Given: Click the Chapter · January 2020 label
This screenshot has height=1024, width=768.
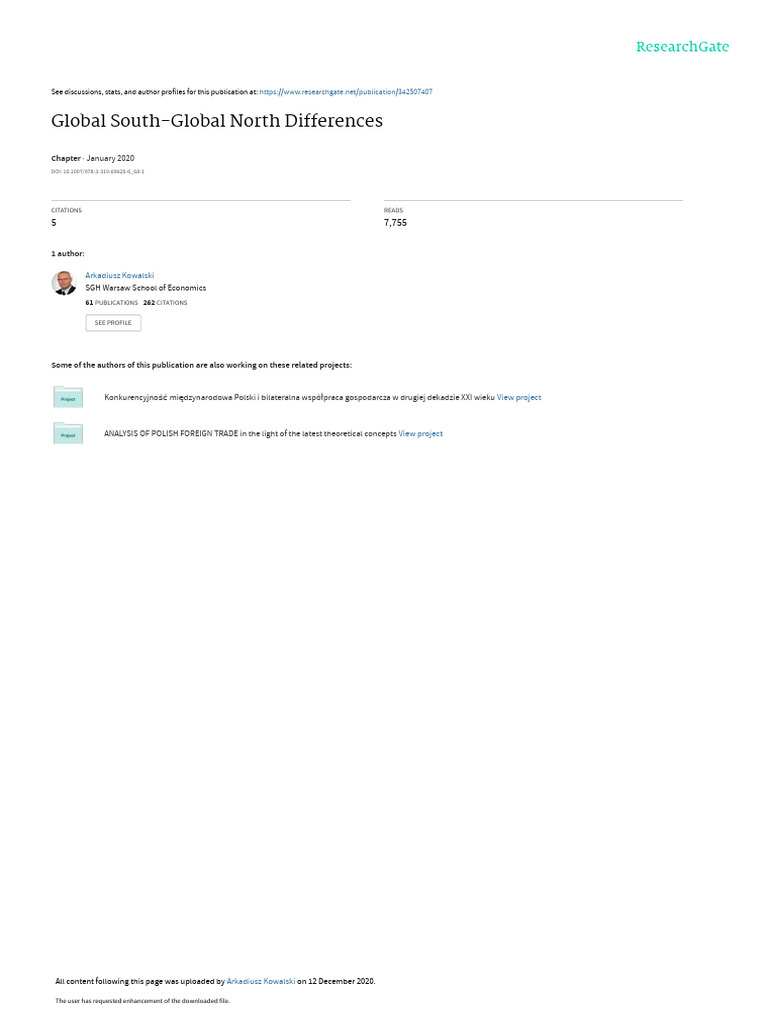Looking at the screenshot, I should pyautogui.click(x=93, y=158).
